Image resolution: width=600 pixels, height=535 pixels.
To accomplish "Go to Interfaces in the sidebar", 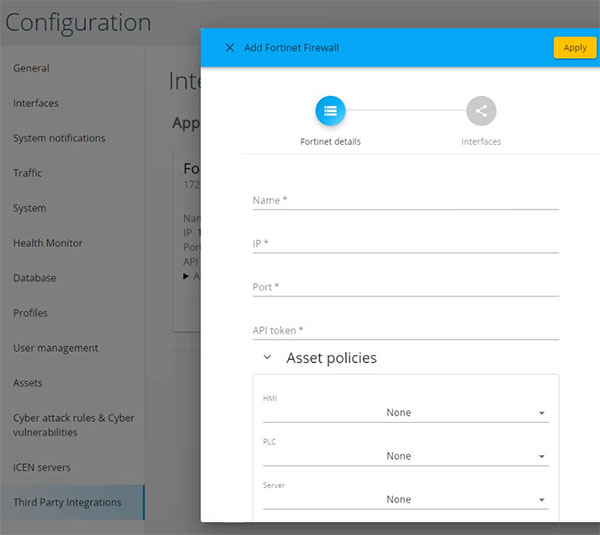I will coord(36,103).
